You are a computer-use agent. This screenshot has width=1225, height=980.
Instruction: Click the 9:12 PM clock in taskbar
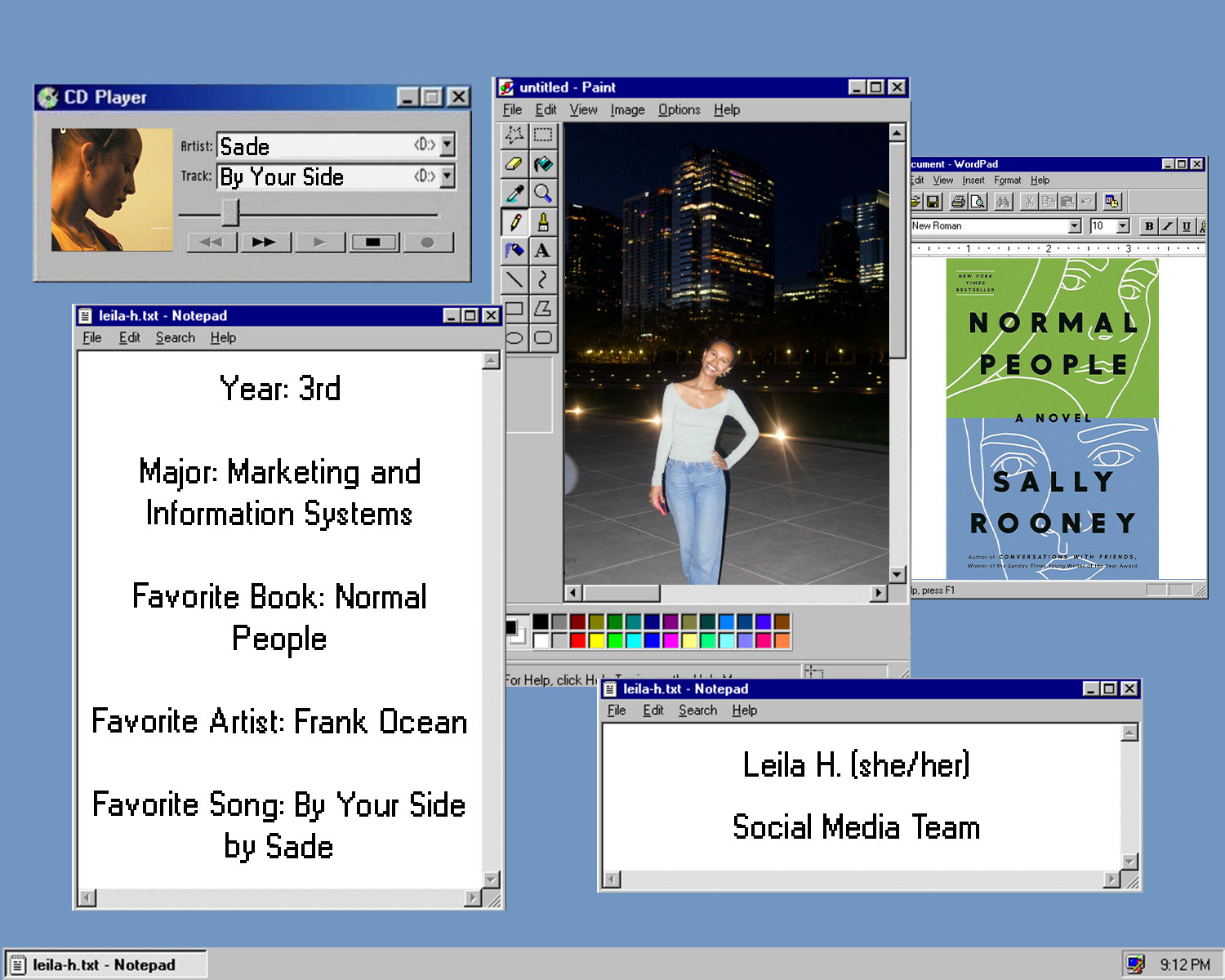[1185, 964]
